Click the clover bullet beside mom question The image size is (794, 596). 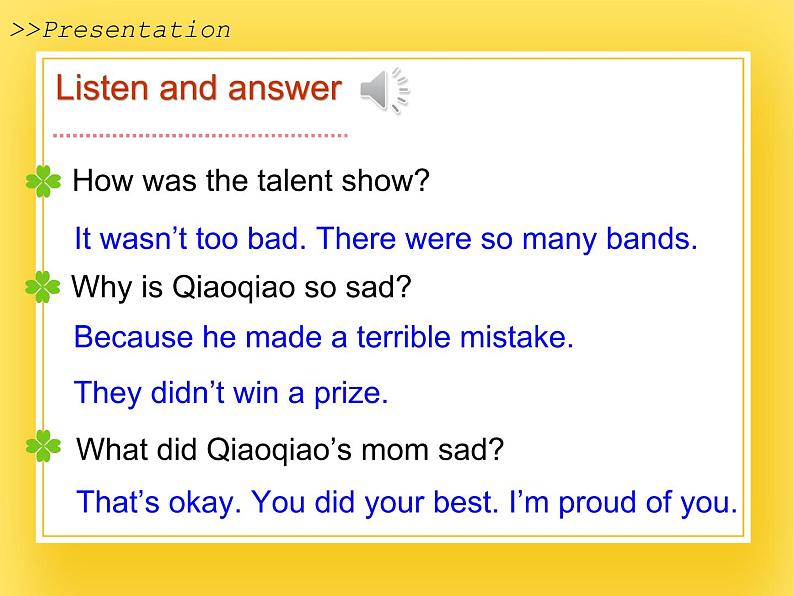point(43,446)
